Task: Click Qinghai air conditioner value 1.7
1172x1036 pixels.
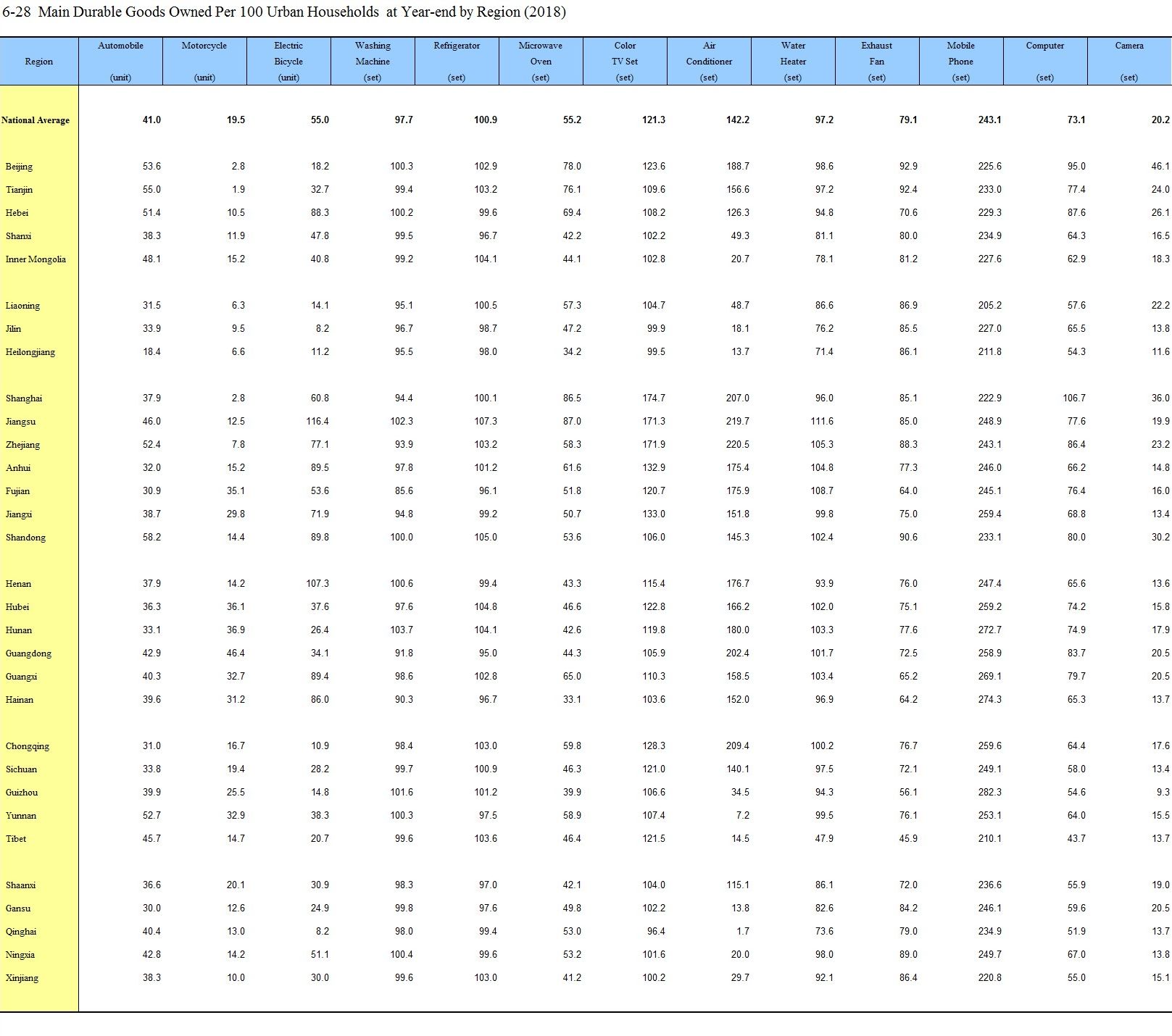Action: tap(743, 932)
